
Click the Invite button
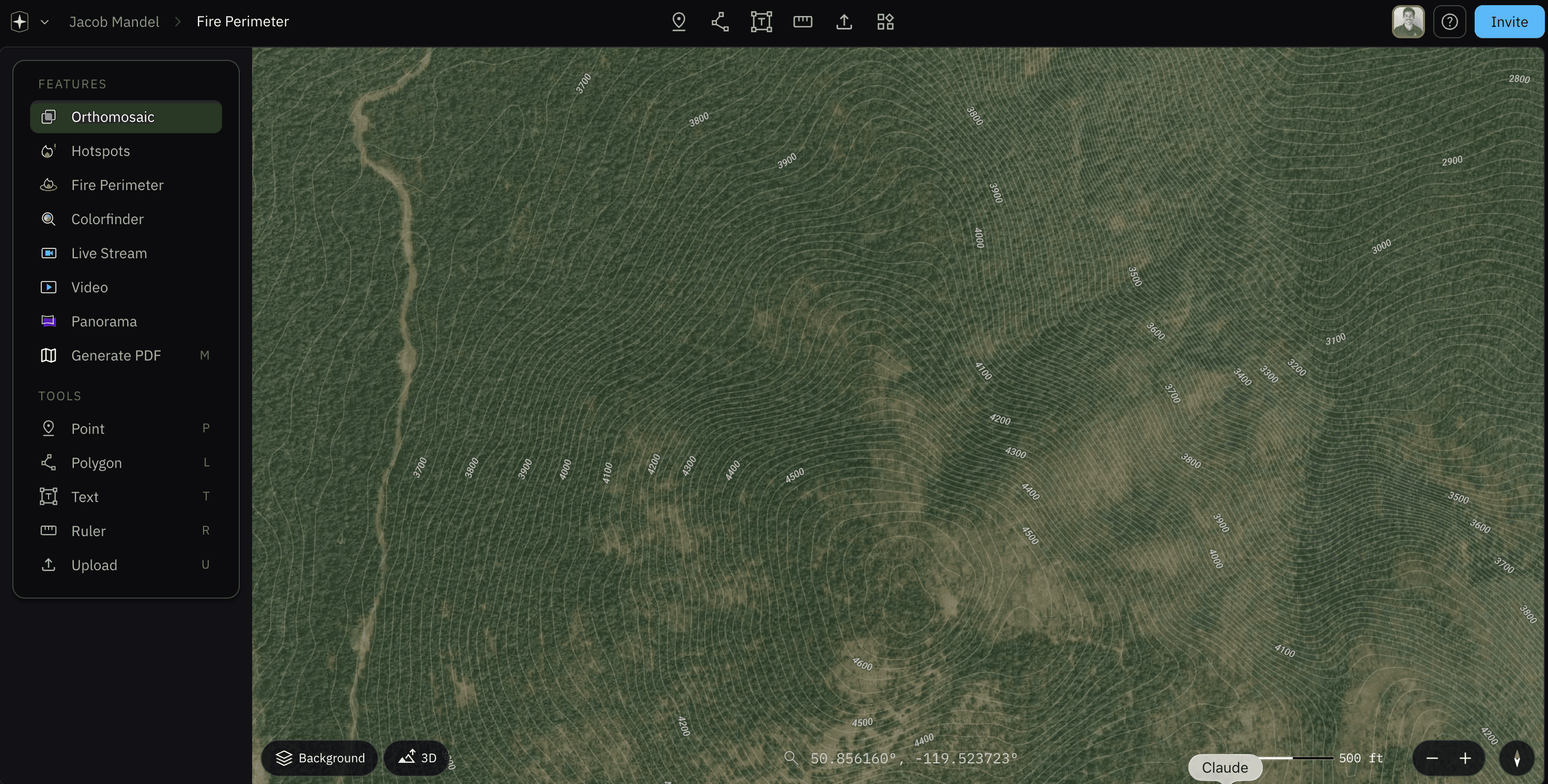tap(1509, 22)
